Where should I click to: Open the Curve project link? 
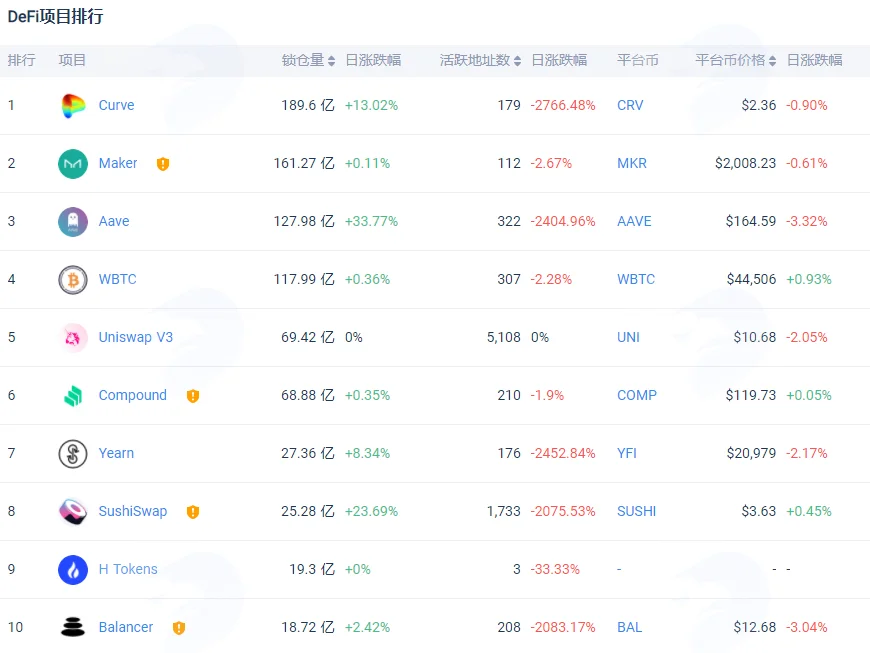(117, 105)
